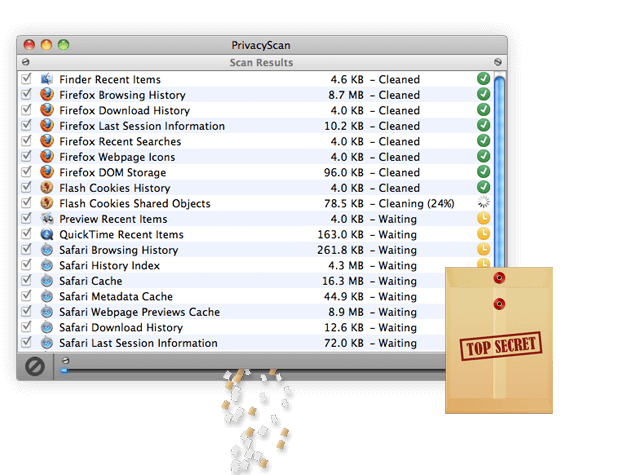
Task: Click the '16.3 MB' size of Safari Cache
Action: tap(343, 281)
